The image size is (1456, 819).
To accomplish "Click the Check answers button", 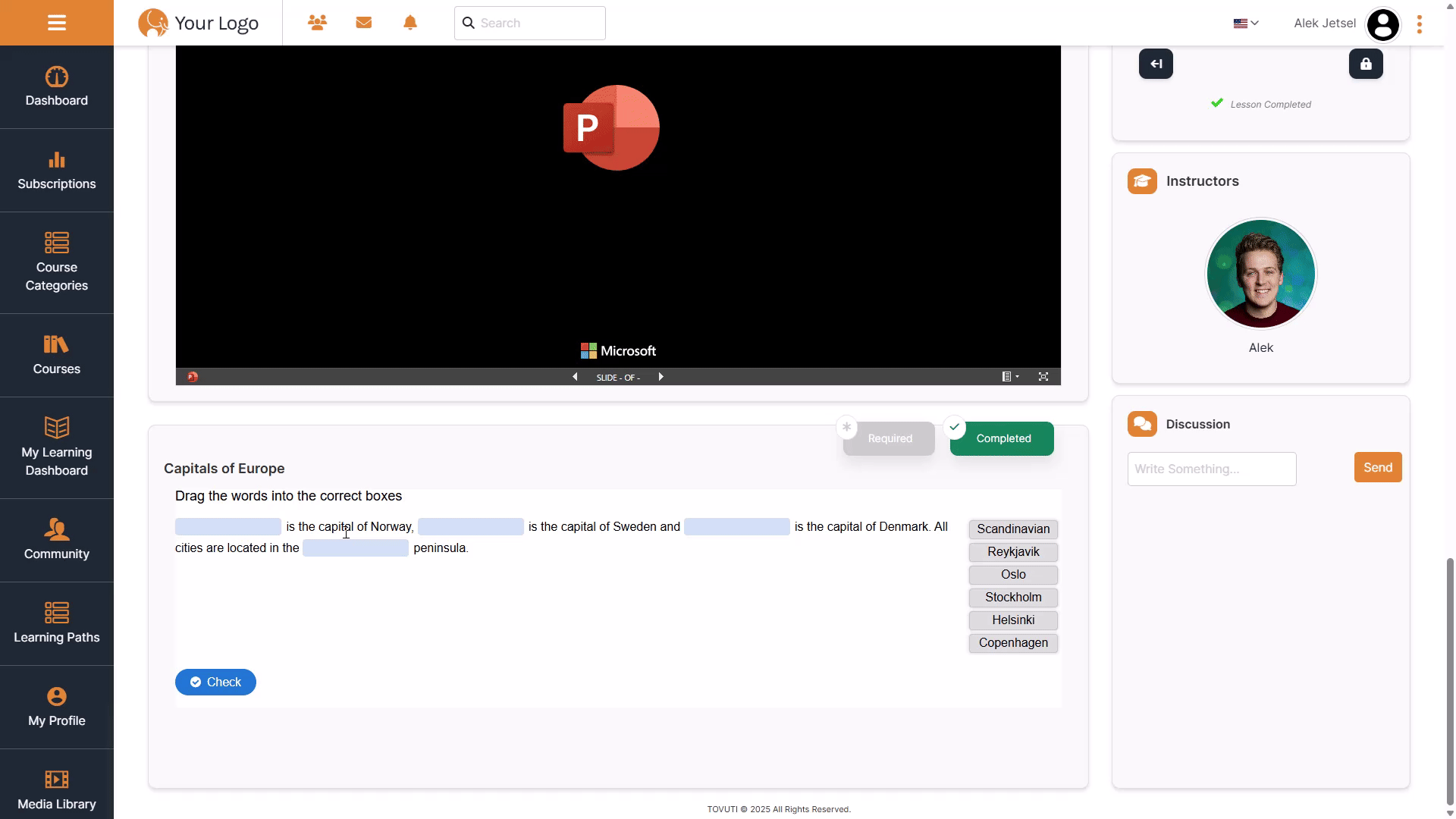I will (215, 682).
